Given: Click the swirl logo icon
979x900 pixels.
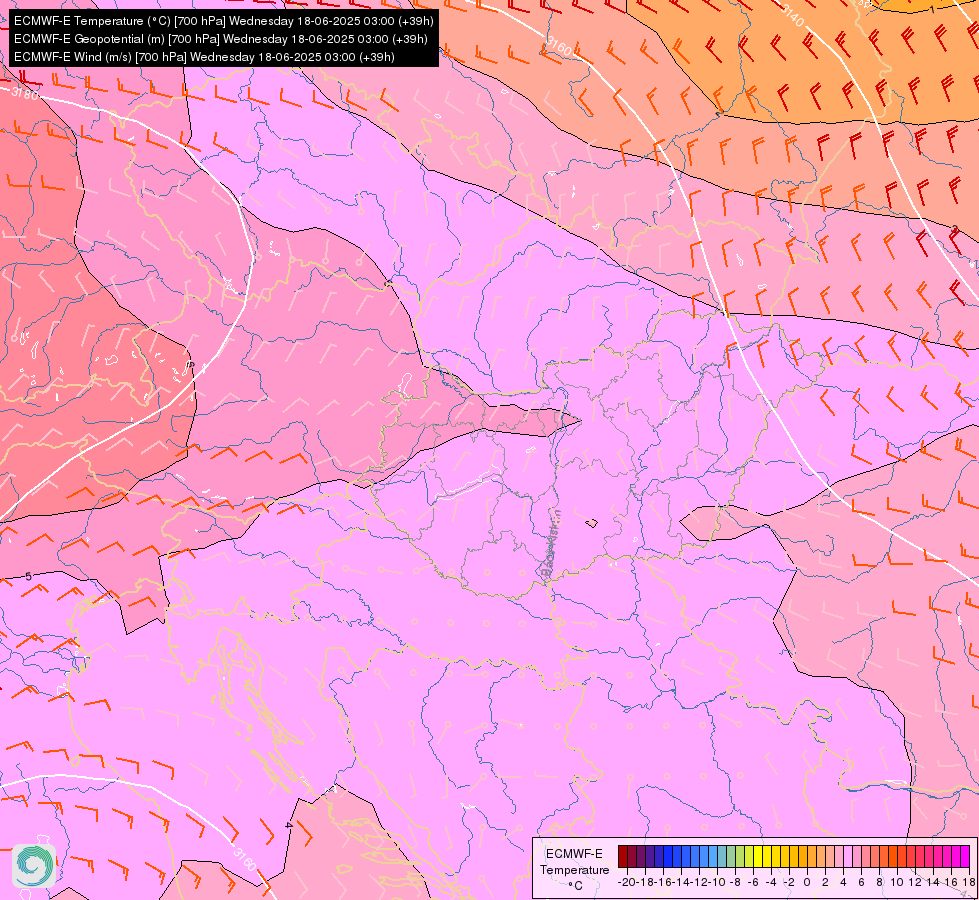Looking at the screenshot, I should pyautogui.click(x=34, y=866).
